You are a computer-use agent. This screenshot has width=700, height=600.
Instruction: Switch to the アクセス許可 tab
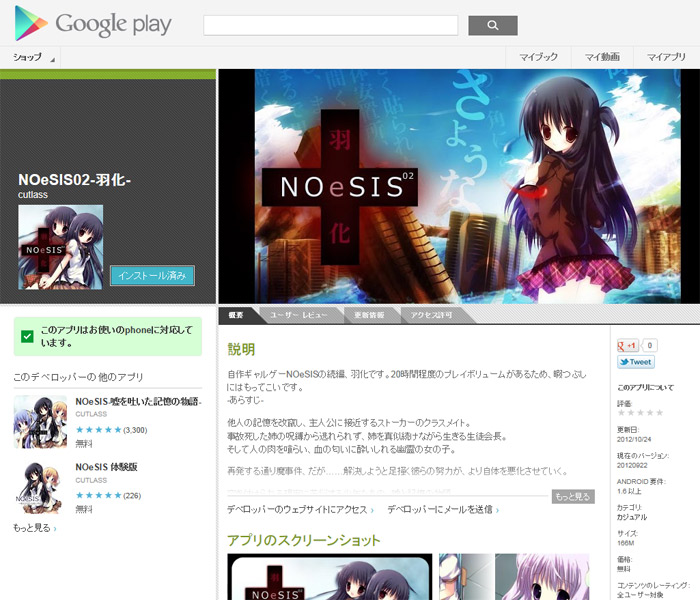(431, 315)
